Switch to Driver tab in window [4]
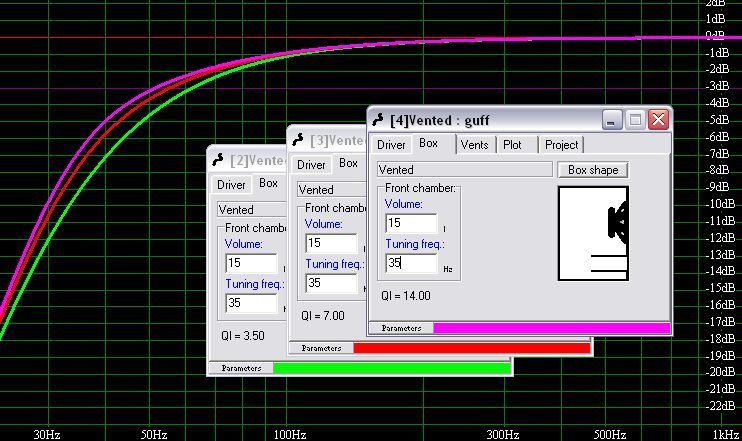 [x=391, y=145]
